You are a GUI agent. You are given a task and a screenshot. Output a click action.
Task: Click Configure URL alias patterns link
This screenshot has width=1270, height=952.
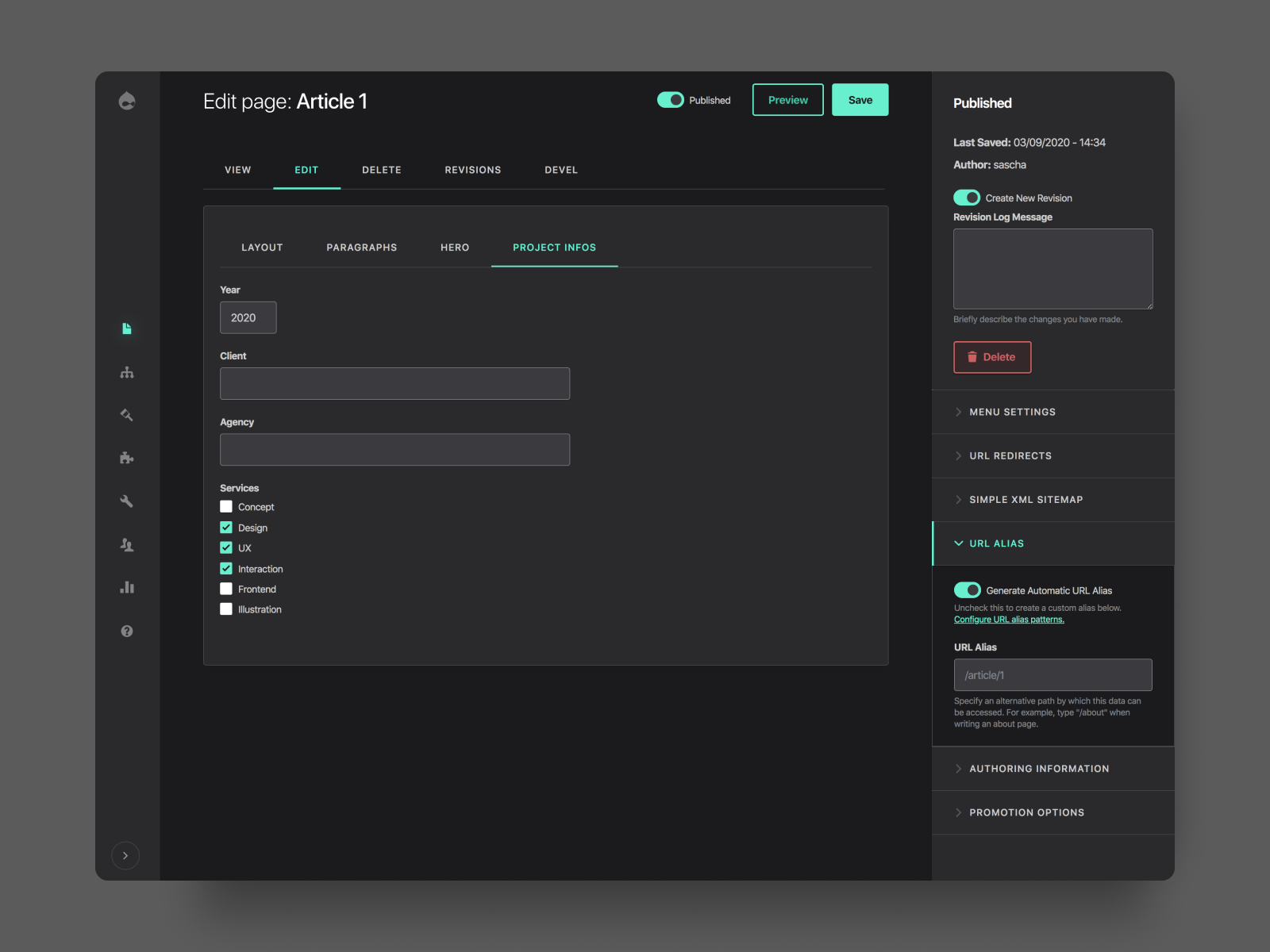point(1009,619)
